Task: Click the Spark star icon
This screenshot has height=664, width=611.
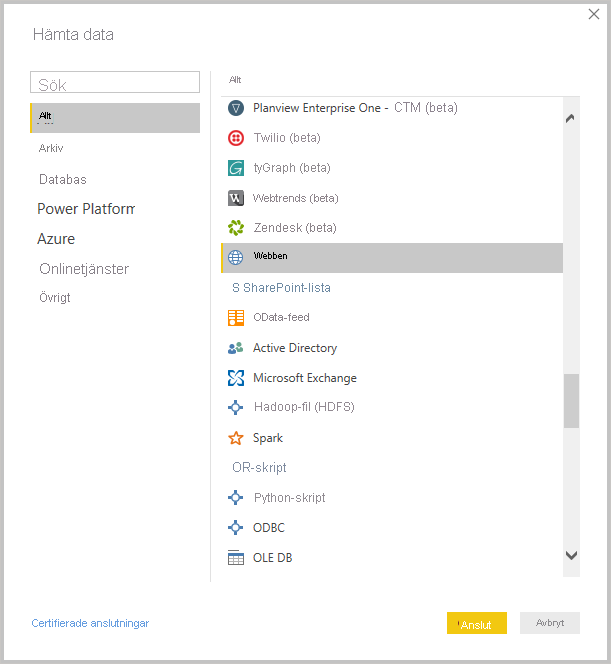Action: (x=236, y=438)
